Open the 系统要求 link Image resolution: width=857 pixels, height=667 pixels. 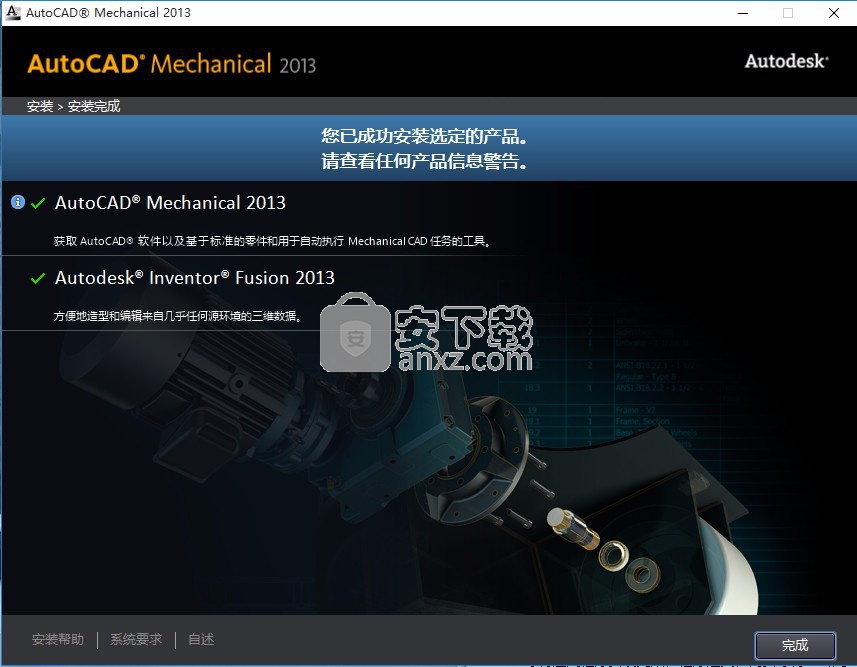136,639
